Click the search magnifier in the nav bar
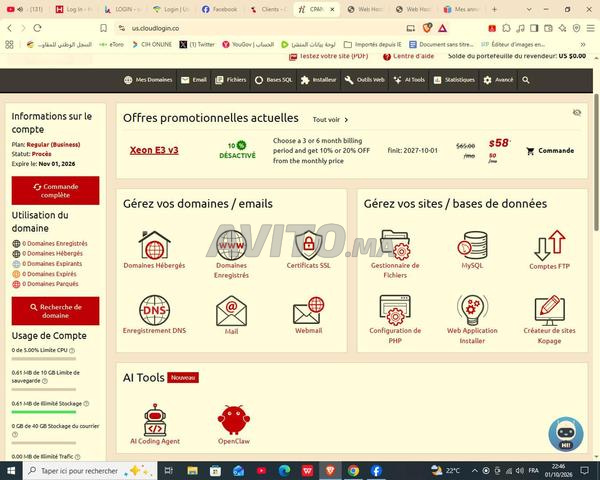This screenshot has height=480, width=600. click(x=526, y=80)
